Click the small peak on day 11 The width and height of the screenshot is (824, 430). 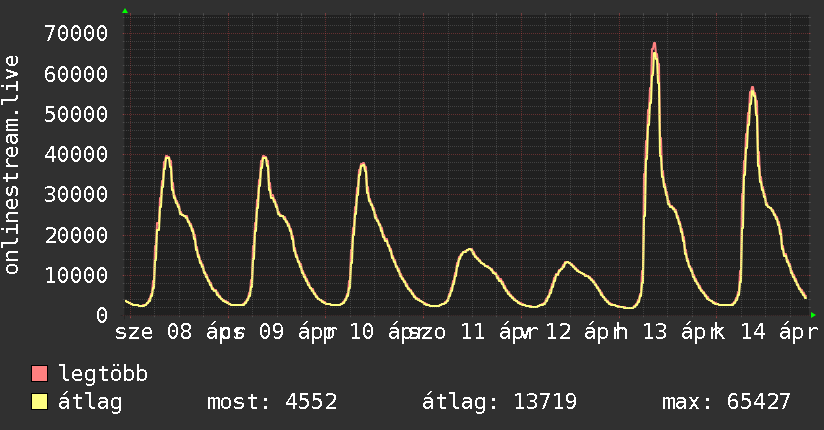pos(469,250)
